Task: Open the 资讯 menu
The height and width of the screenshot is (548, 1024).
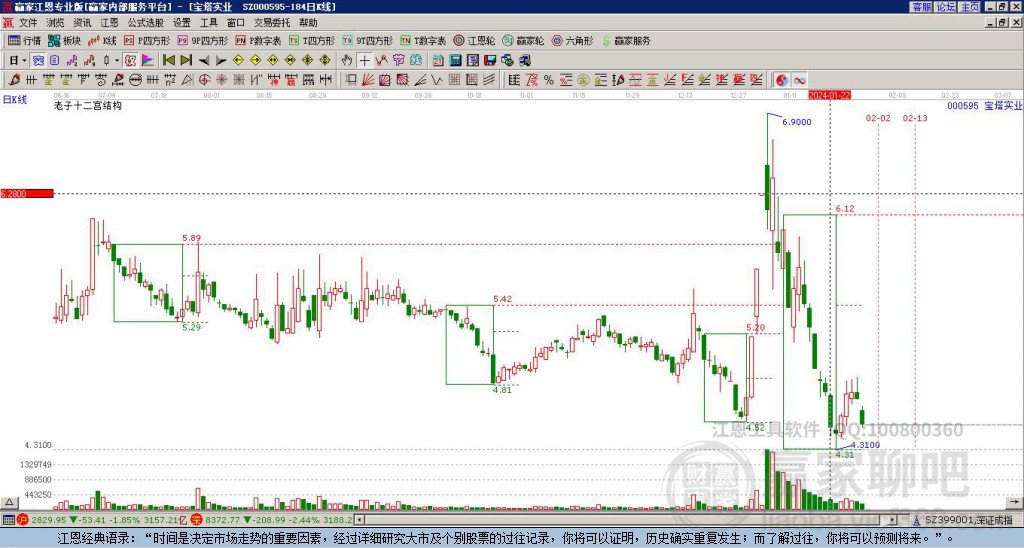Action: click(x=82, y=23)
